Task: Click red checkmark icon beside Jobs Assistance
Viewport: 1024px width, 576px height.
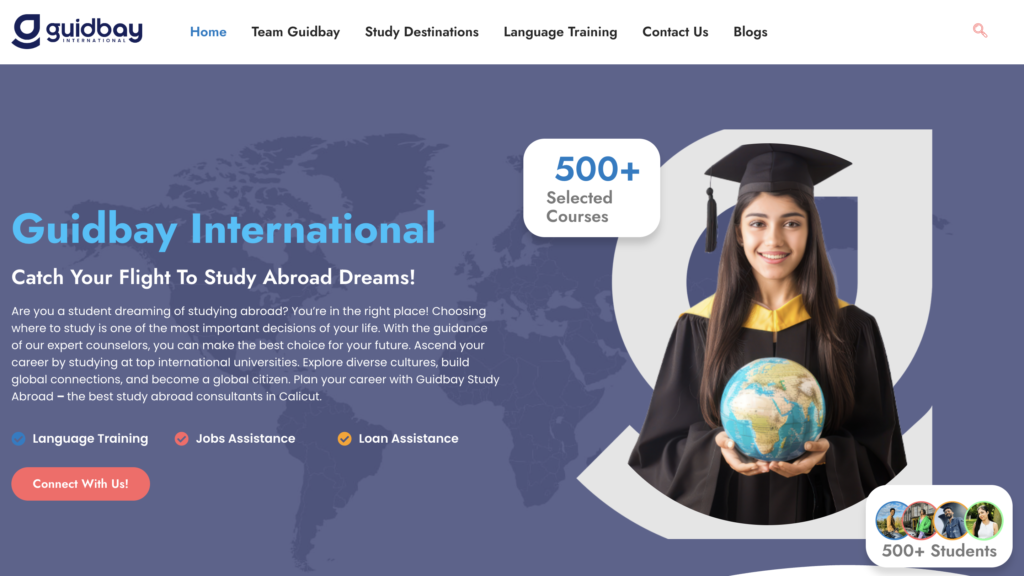Action: click(x=182, y=438)
